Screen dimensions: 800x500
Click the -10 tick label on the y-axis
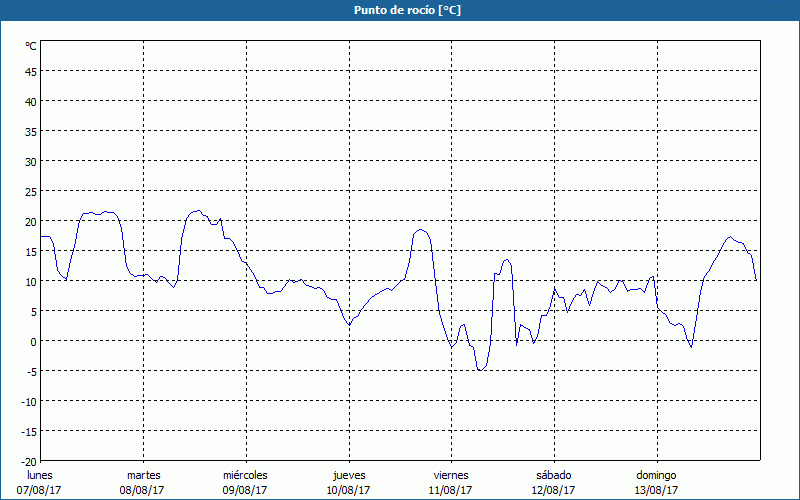[x=28, y=401]
